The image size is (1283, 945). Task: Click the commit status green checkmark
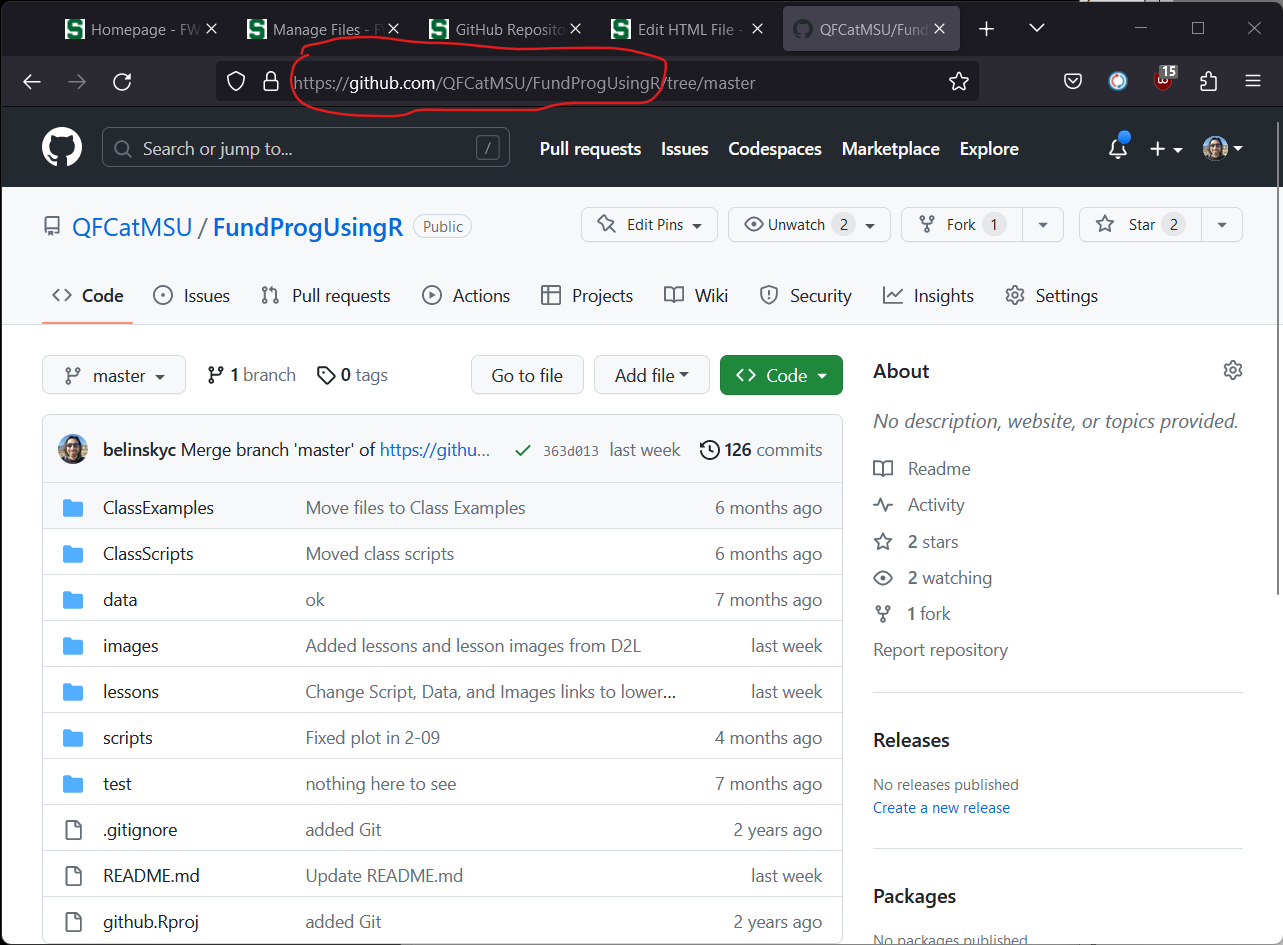tap(522, 450)
